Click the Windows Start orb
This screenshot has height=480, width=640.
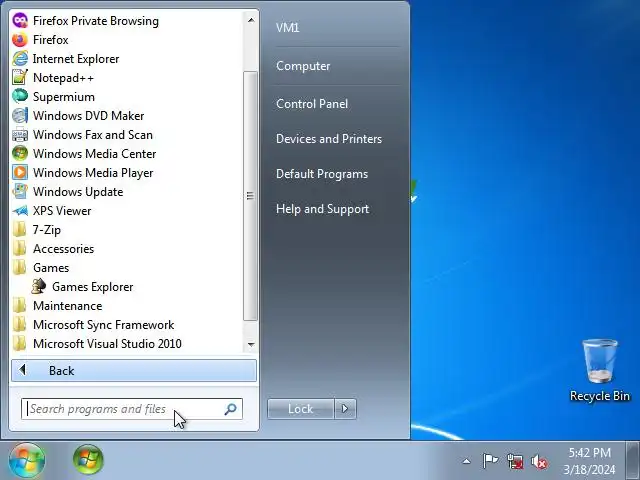tap(27, 460)
